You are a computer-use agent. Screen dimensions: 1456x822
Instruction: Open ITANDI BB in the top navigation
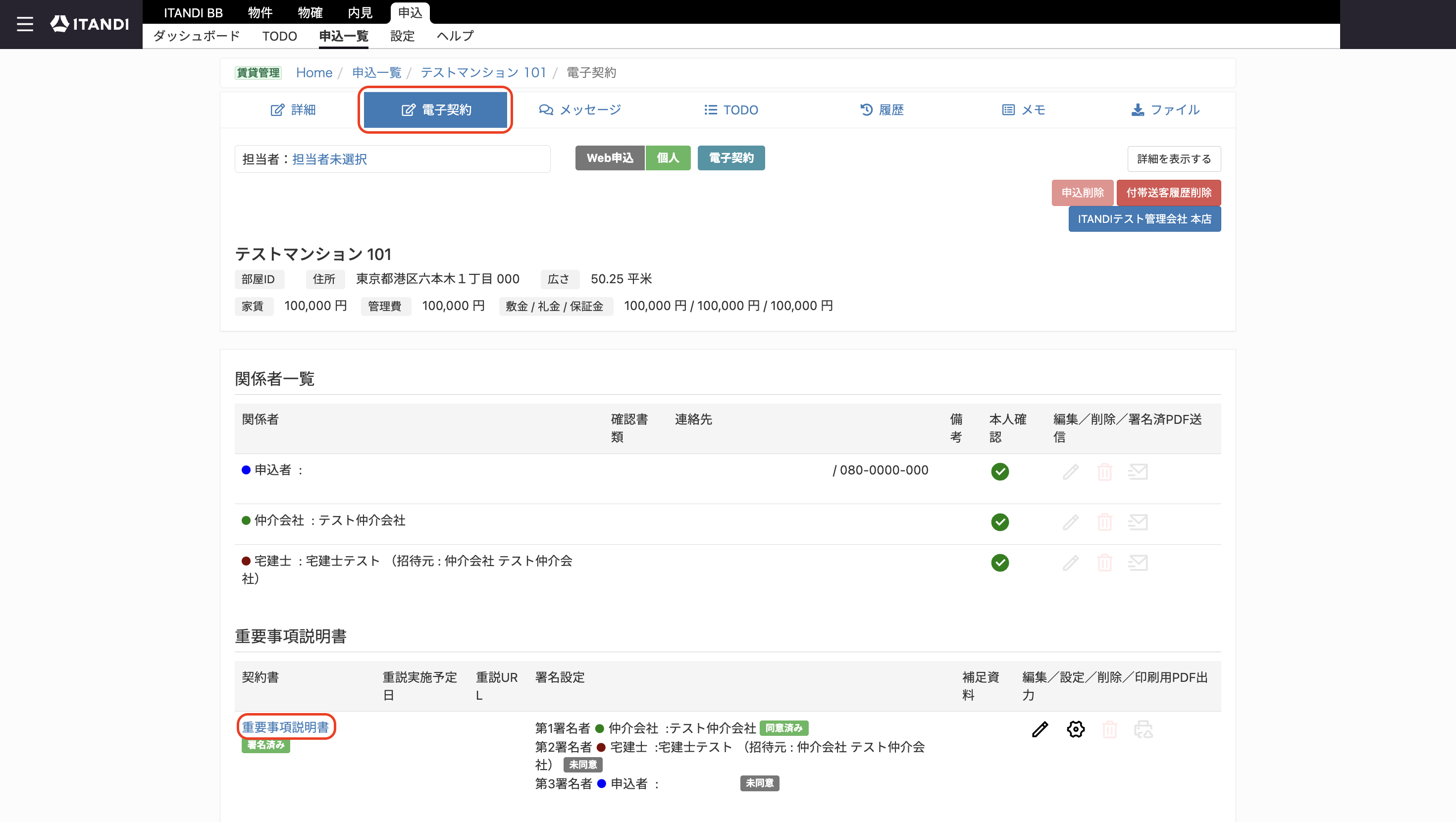click(x=193, y=12)
